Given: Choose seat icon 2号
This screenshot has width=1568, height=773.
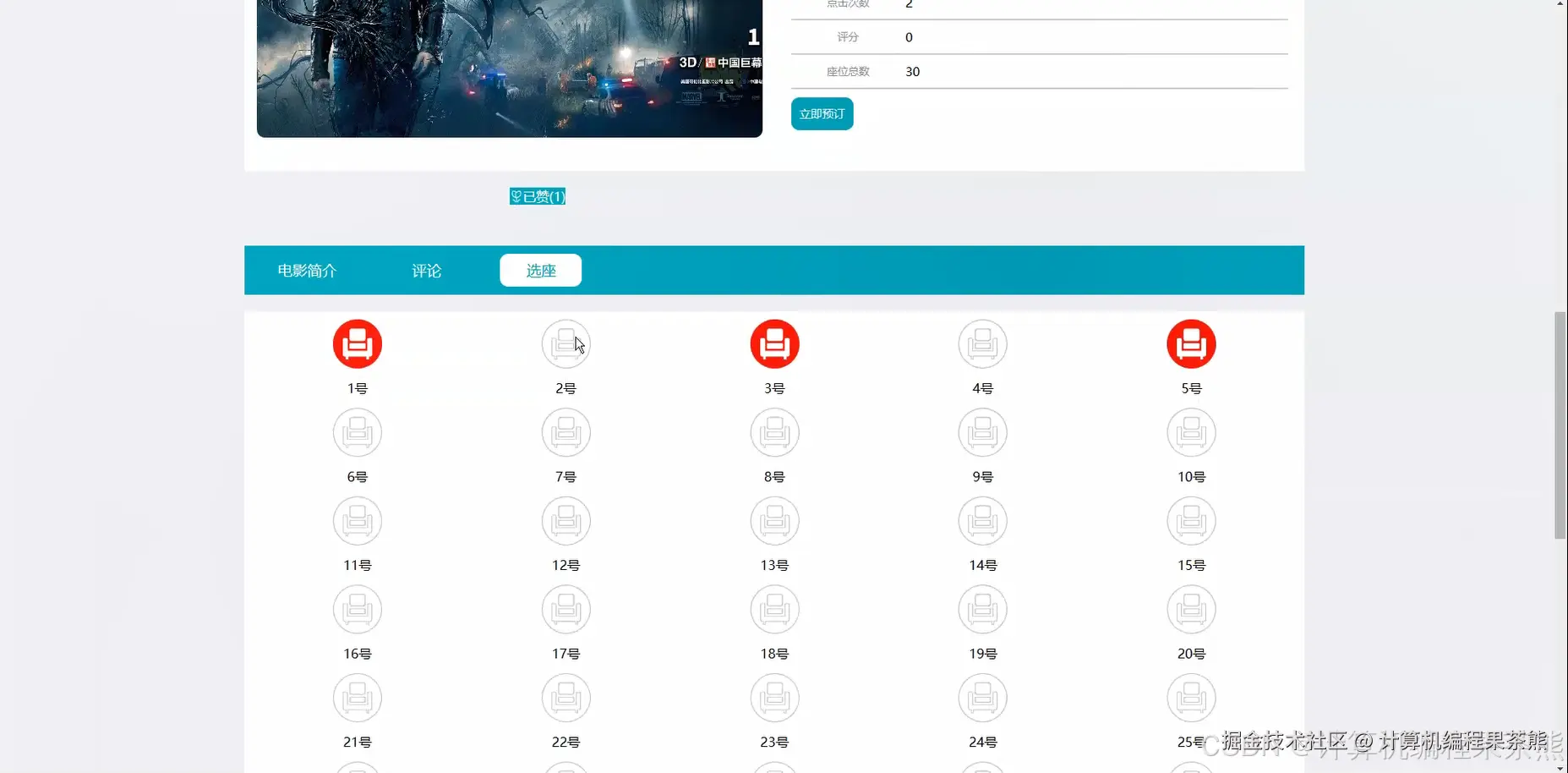Looking at the screenshot, I should pos(565,344).
